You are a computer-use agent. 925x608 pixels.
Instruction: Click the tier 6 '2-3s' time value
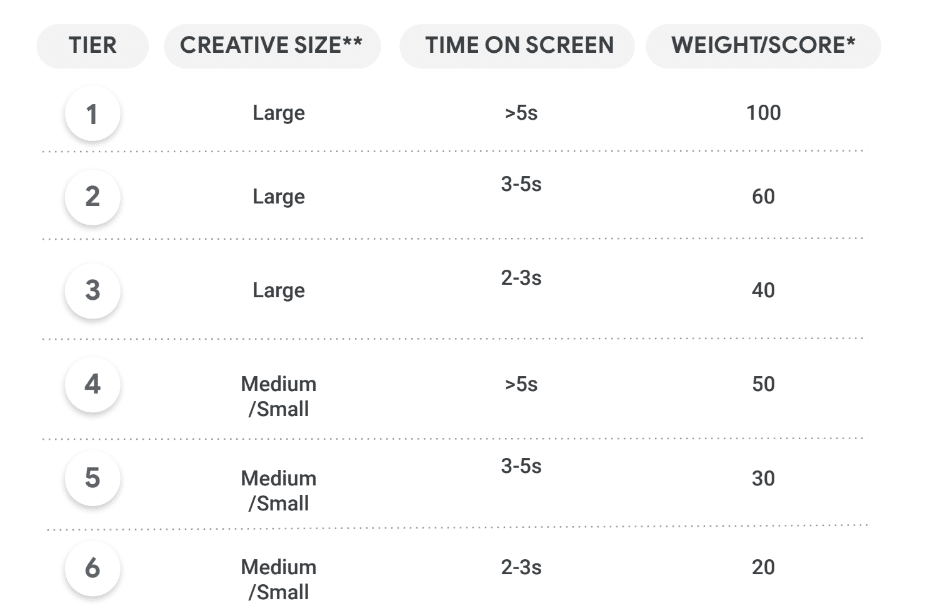(521, 568)
